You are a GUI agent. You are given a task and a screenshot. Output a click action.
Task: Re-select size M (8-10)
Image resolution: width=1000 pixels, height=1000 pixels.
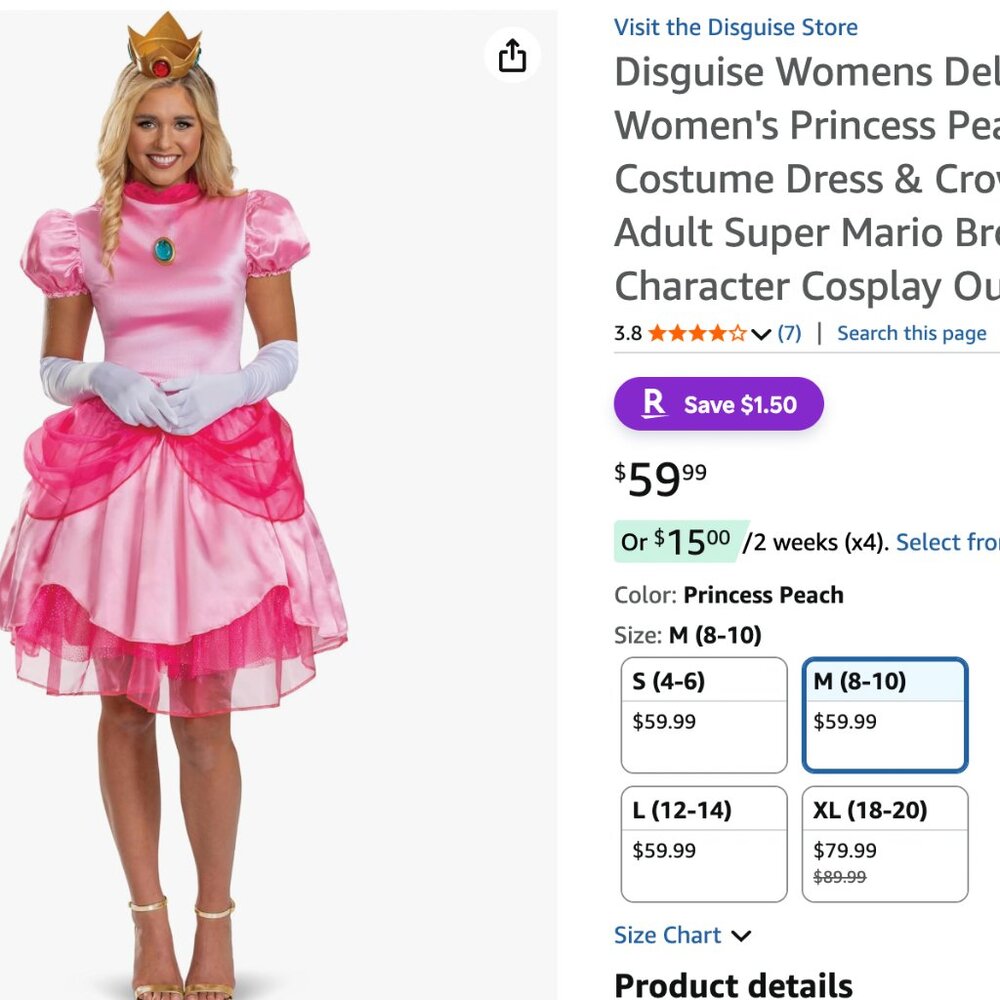point(884,713)
